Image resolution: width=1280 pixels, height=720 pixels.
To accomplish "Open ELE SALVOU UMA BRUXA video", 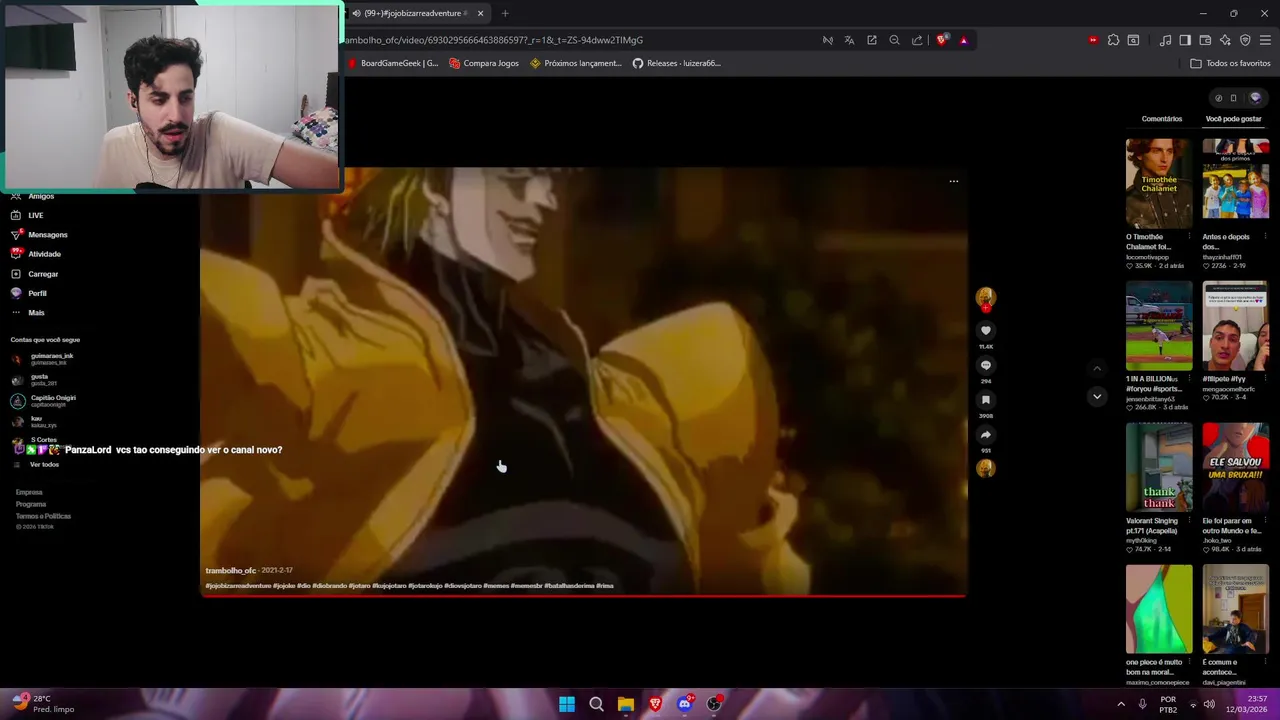I will tap(1235, 468).
